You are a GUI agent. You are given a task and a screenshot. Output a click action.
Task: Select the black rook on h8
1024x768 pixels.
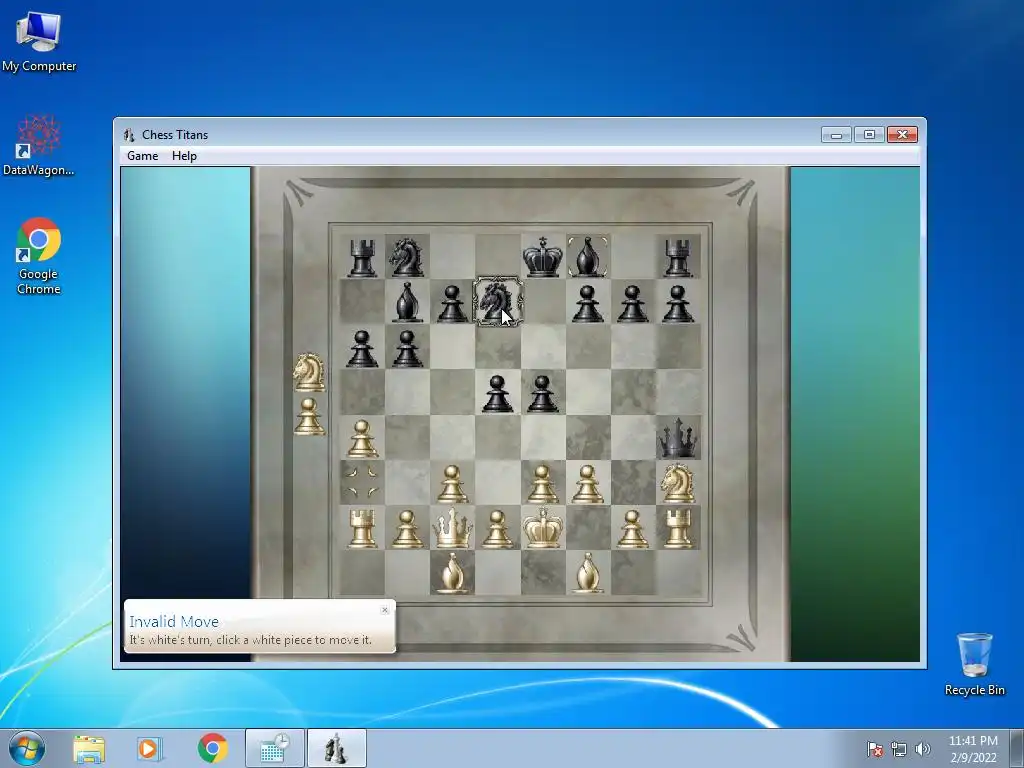(678, 257)
